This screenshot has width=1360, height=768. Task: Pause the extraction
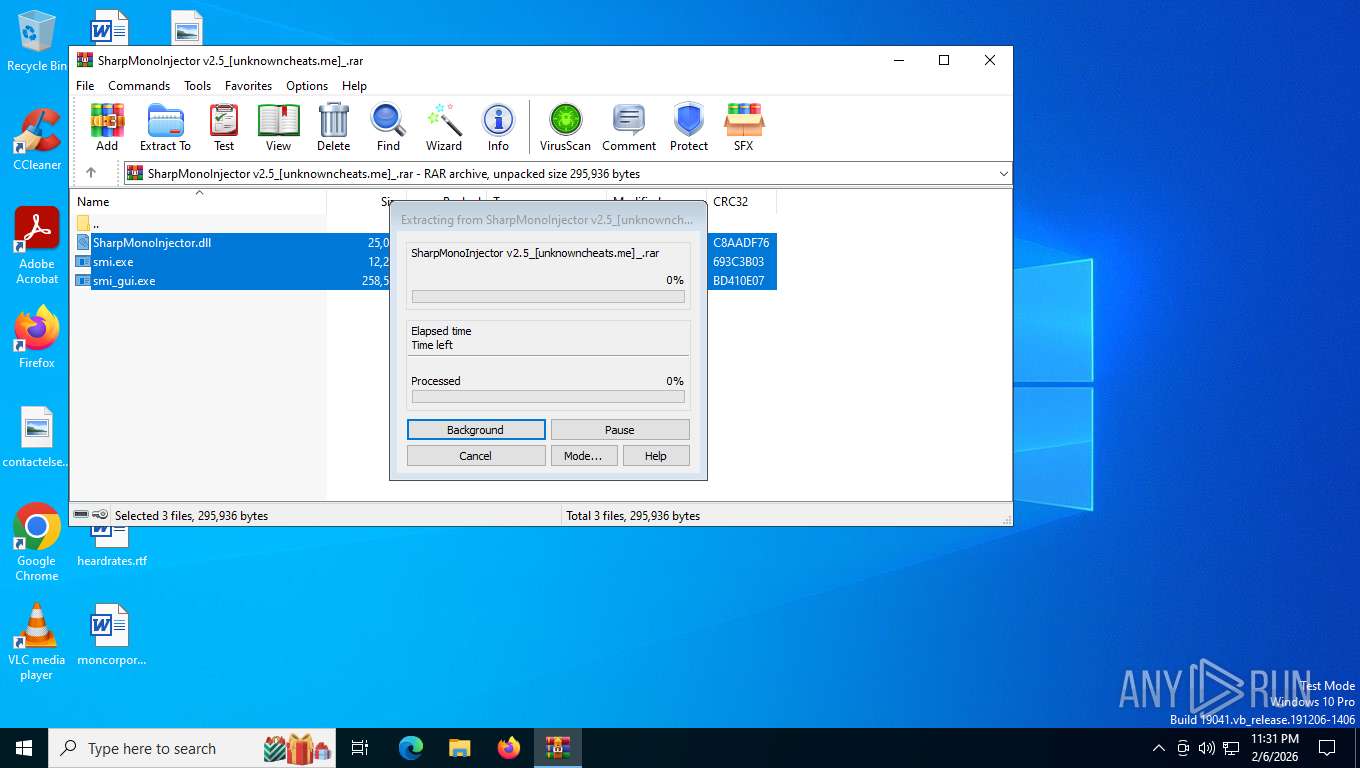(620, 430)
